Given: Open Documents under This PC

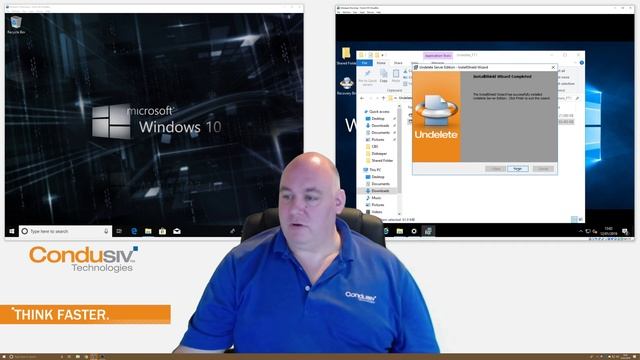Looking at the screenshot, I should coord(377,184).
